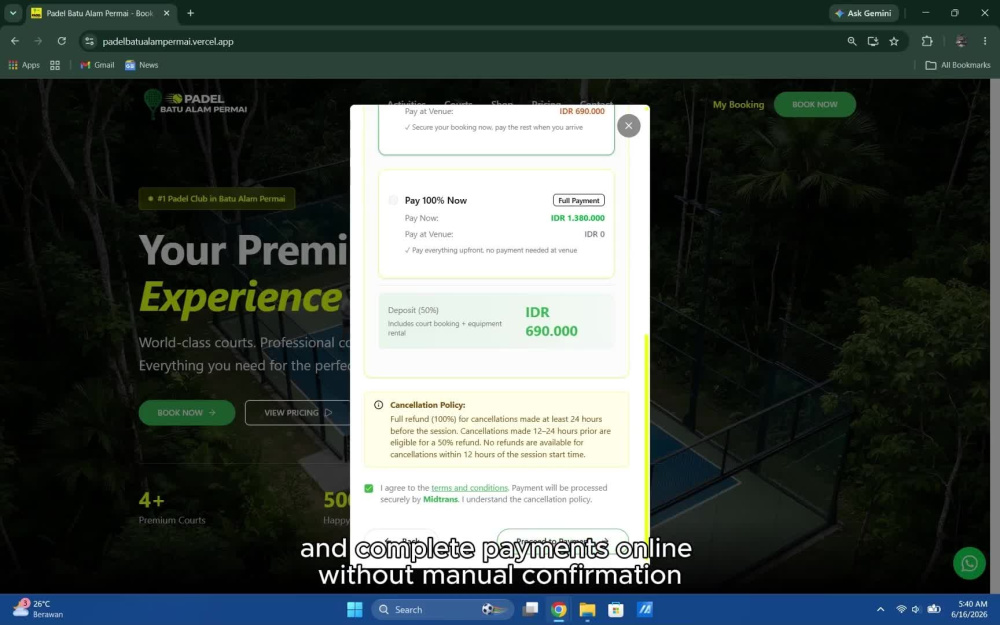Click the install app icon in address bar
The width and height of the screenshot is (1000, 625).
872,41
